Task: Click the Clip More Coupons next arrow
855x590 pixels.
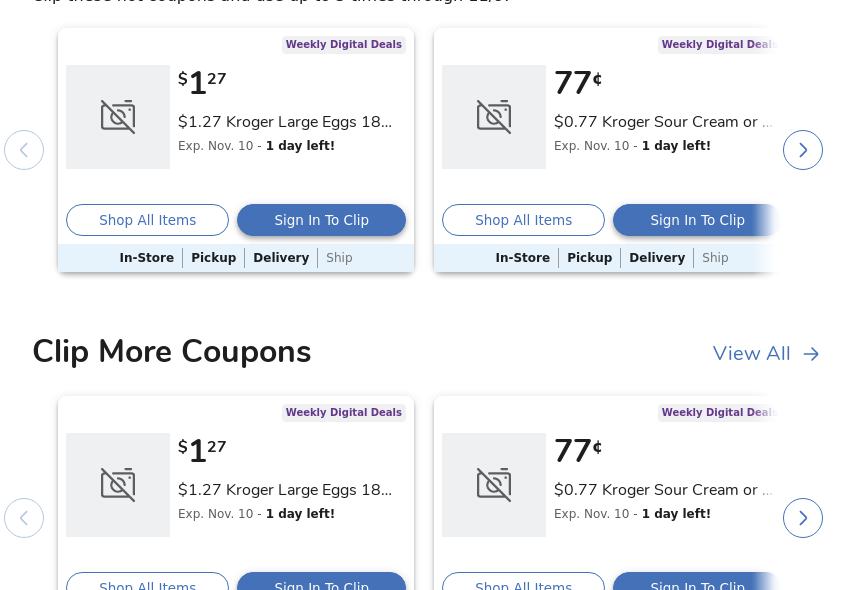Action: pyautogui.click(x=802, y=518)
